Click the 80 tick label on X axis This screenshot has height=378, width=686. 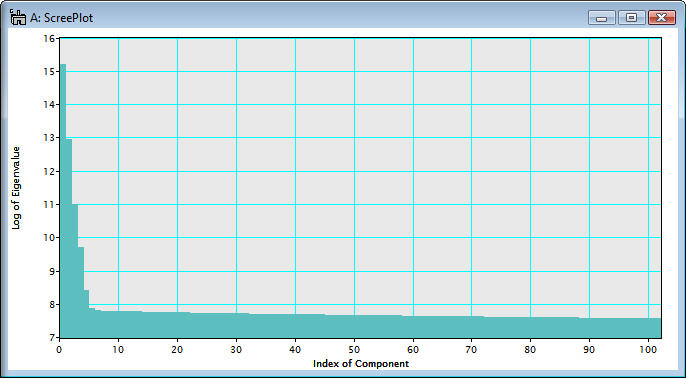(531, 349)
